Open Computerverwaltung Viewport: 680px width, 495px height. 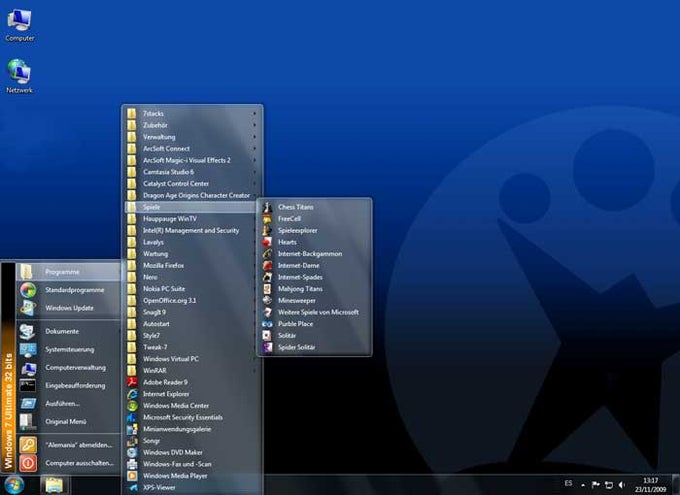pyautogui.click(x=69, y=367)
